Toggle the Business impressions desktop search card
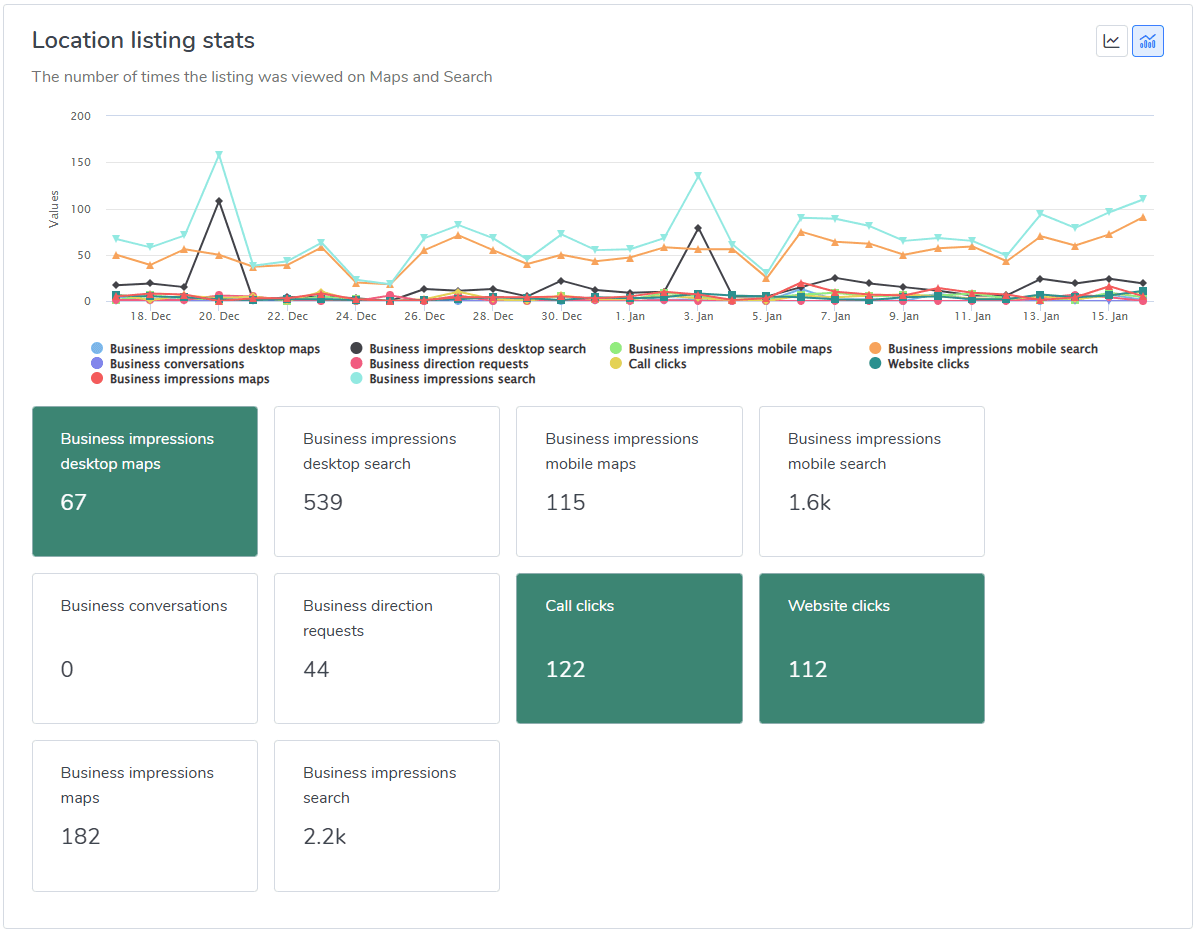This screenshot has height=931, width=1196. (x=387, y=481)
